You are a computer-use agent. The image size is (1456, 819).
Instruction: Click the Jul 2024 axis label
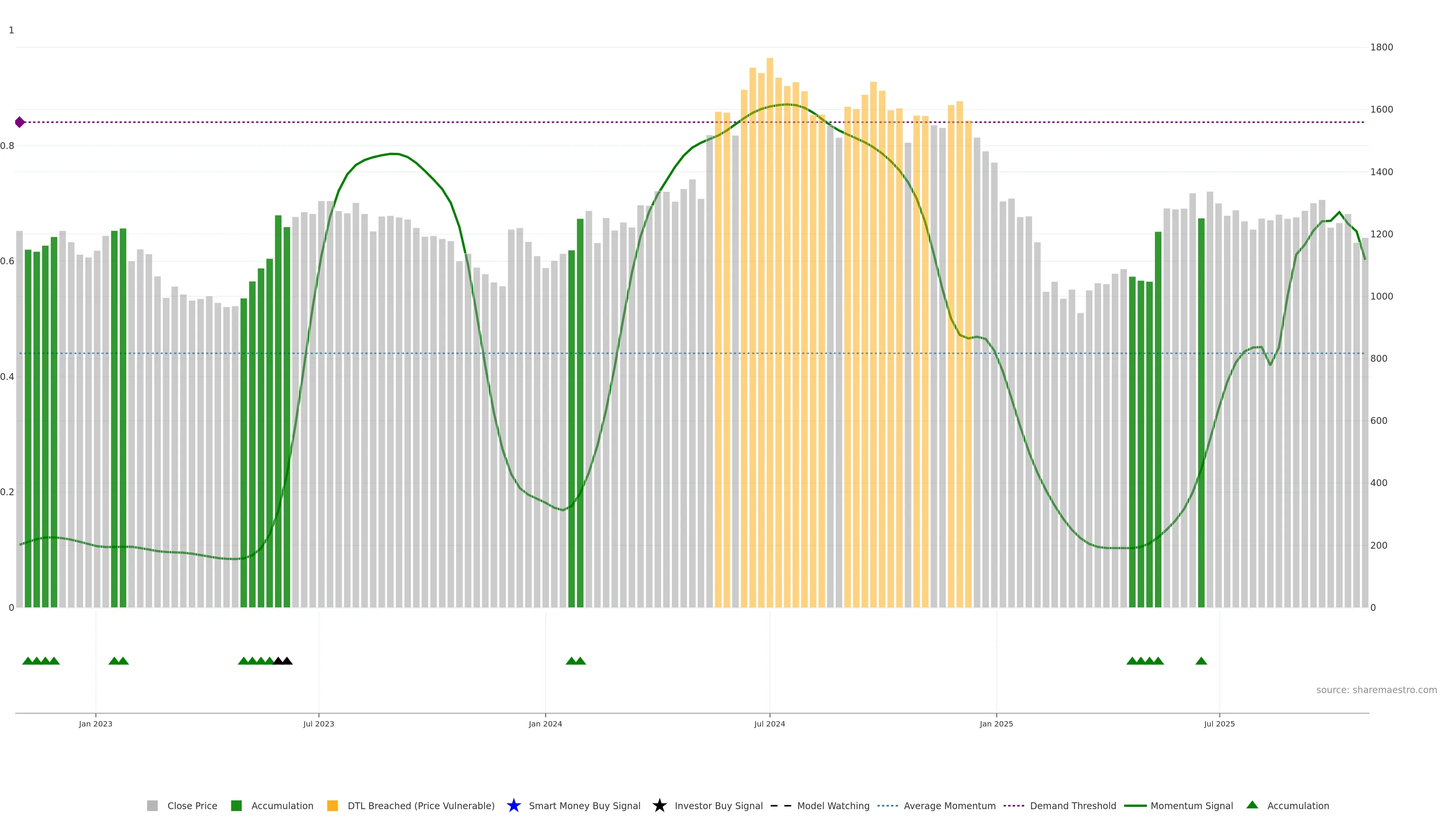pyautogui.click(x=769, y=723)
